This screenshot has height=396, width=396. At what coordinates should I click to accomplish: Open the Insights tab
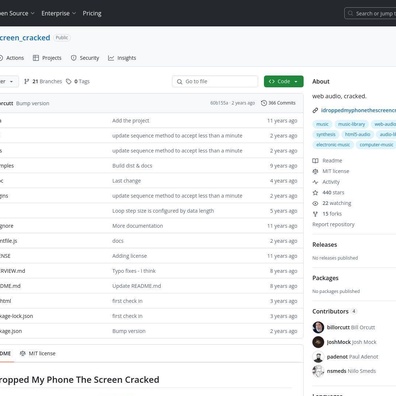pyautogui.click(x=122, y=58)
